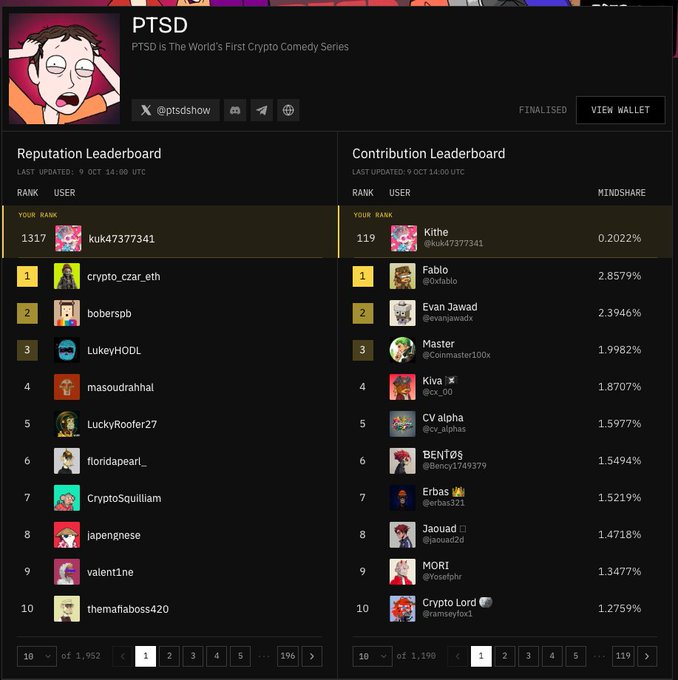The width and height of the screenshot is (678, 680).
Task: Open Kiva's avatar
Action: [x=403, y=386]
